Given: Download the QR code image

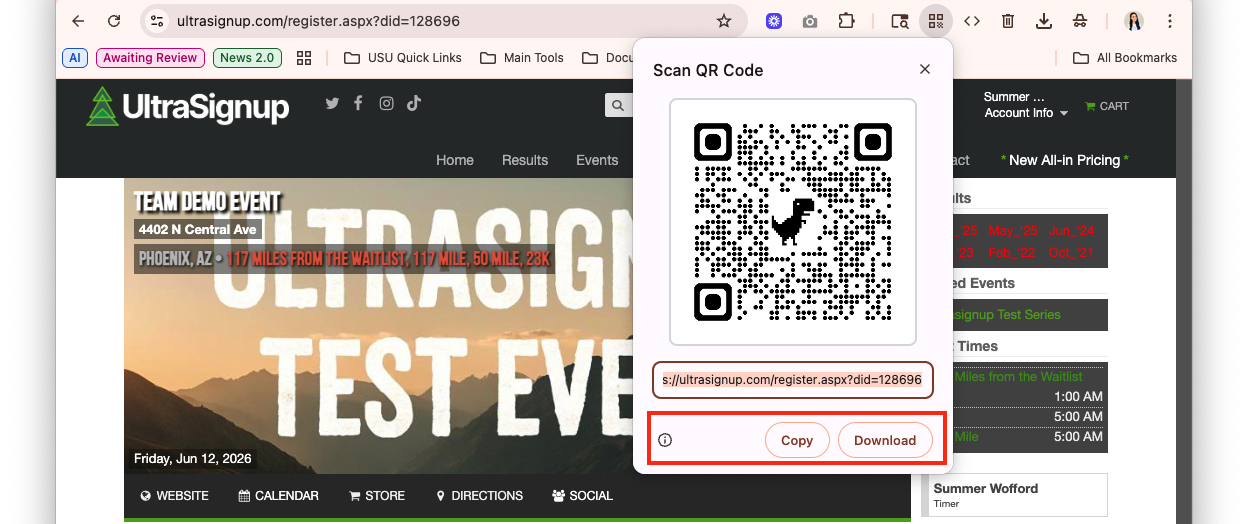Looking at the screenshot, I should click(885, 440).
